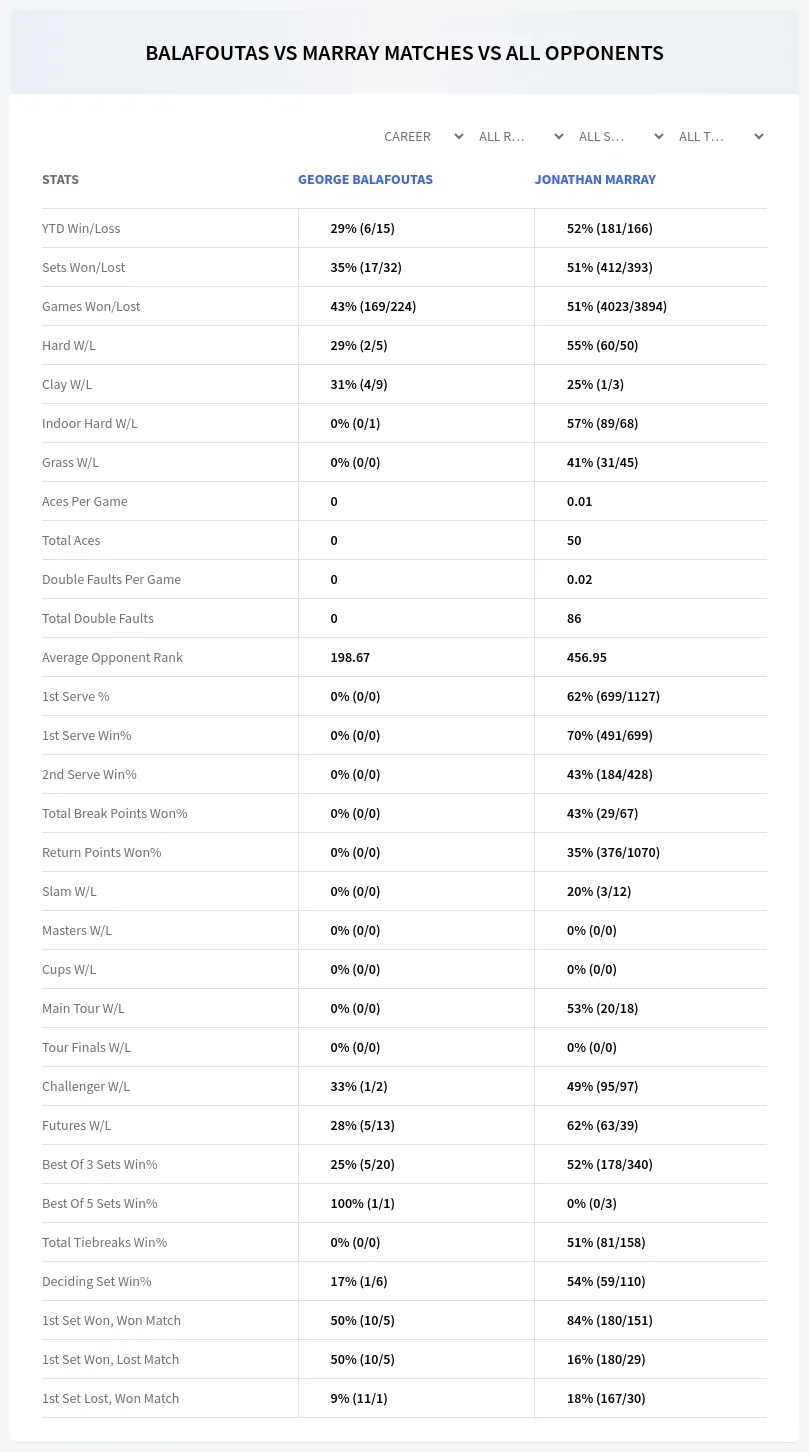Select the Average Opponent Rank row label

point(112,657)
